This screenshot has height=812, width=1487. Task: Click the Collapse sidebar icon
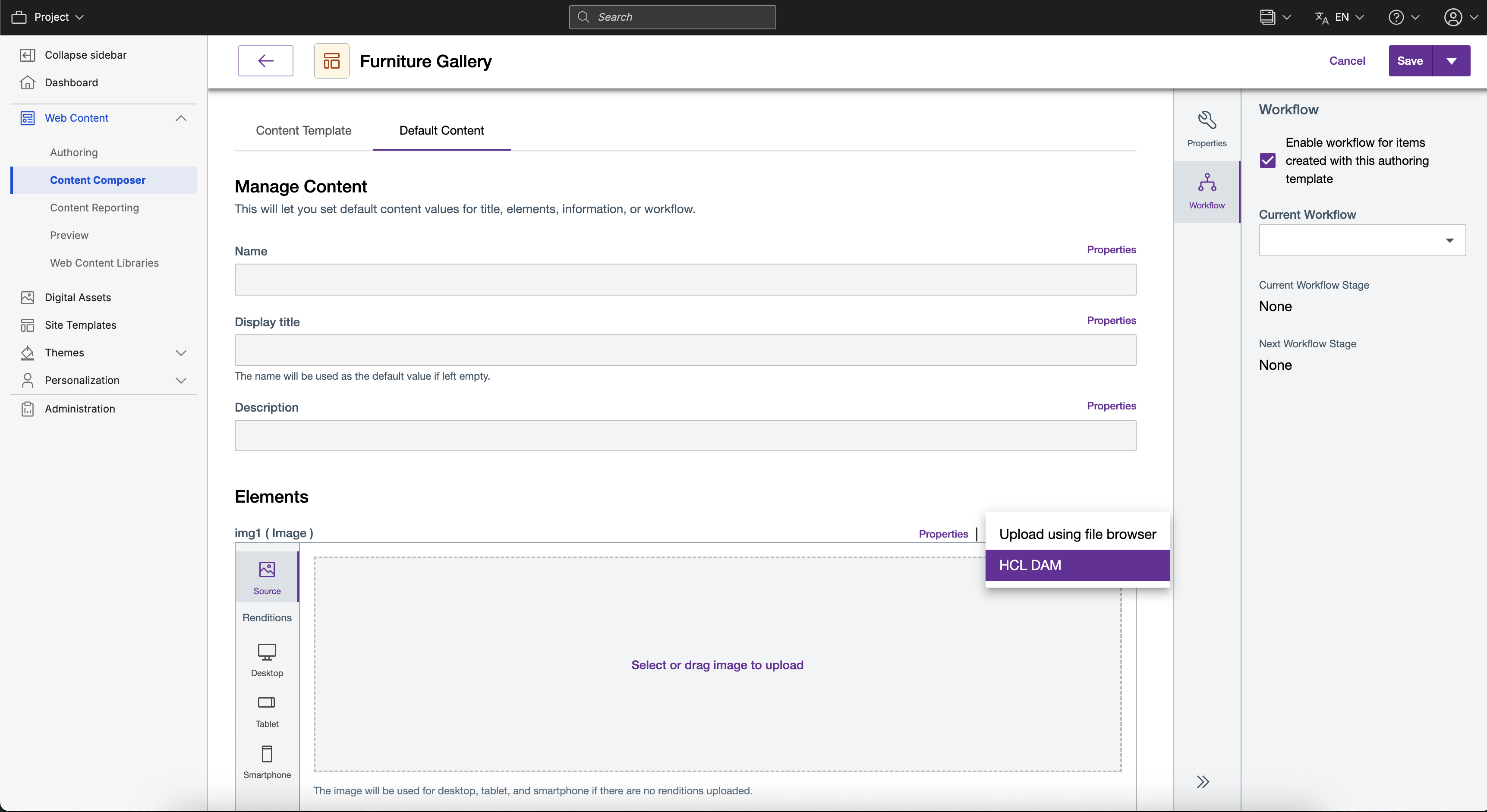click(28, 55)
